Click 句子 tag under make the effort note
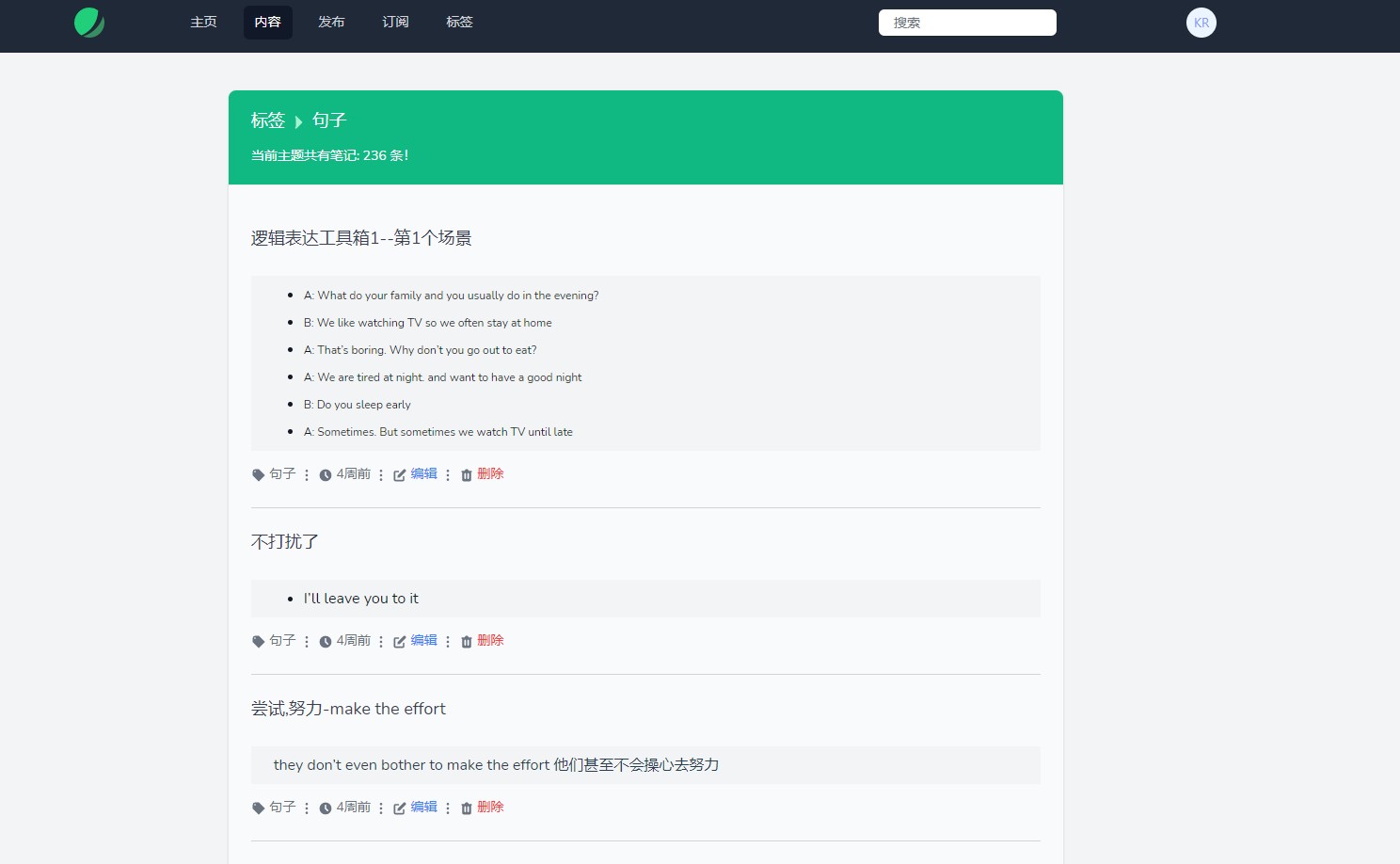 click(282, 808)
